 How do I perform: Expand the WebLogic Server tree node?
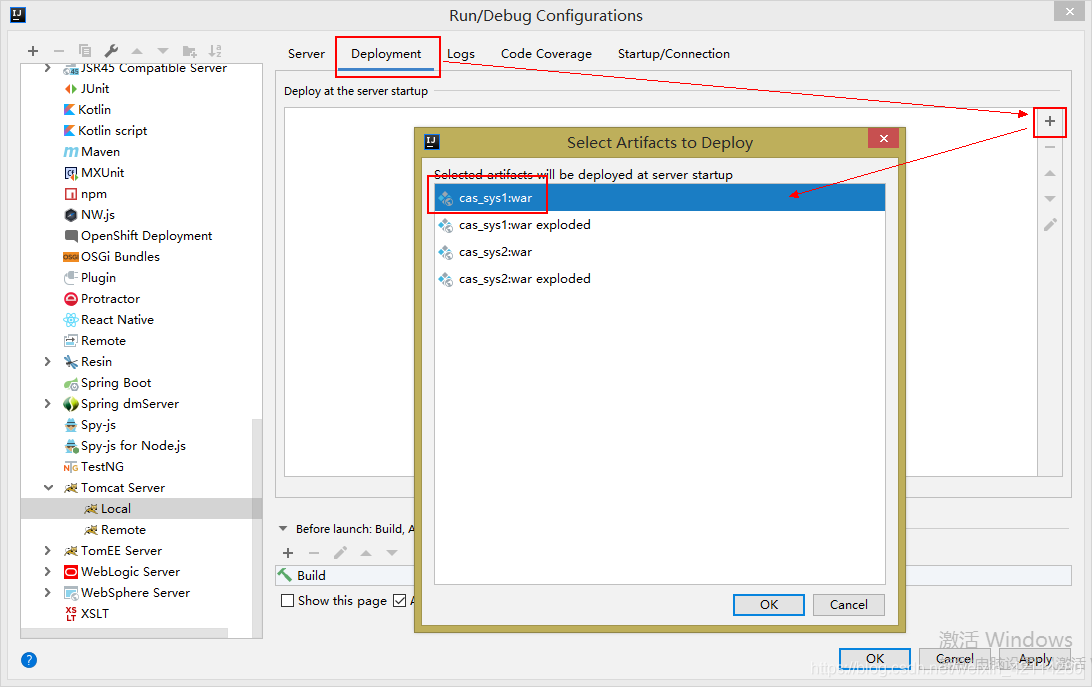coord(47,571)
